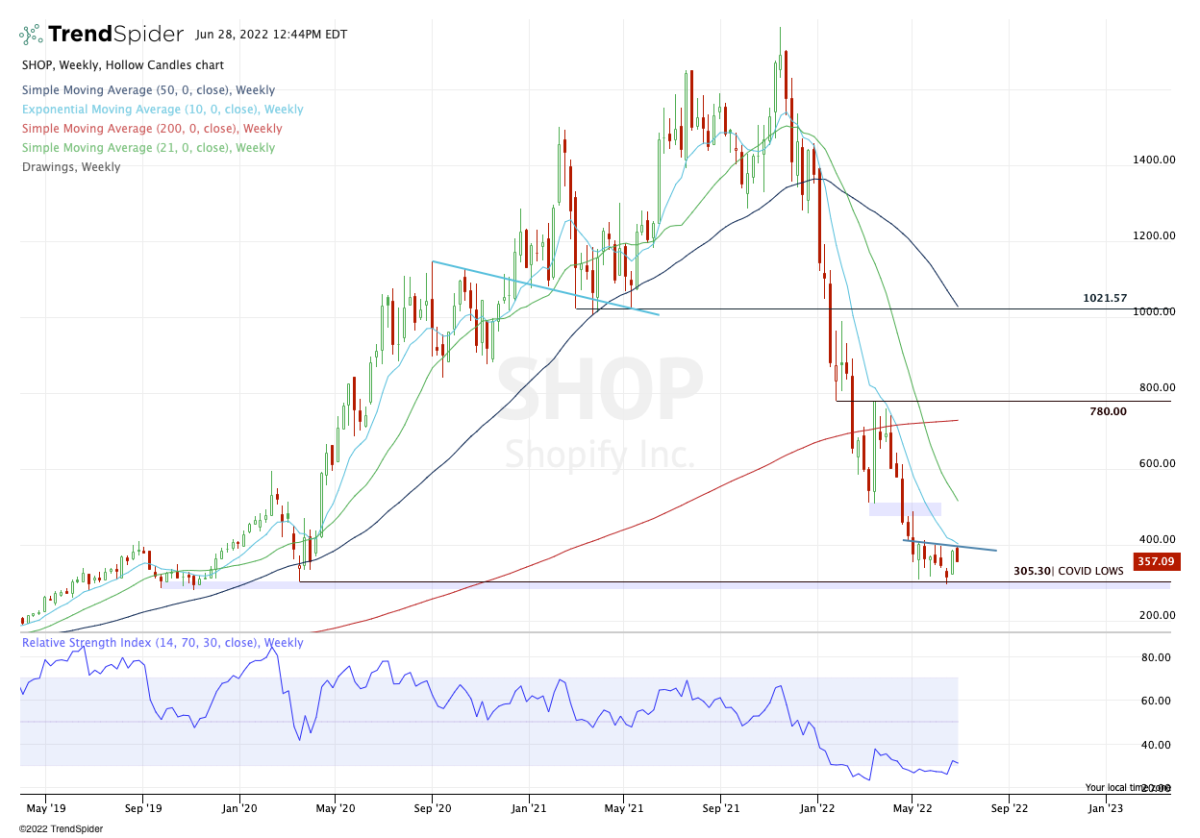
Task: Click the ©2022 TrendSpider copyright text
Action: 60,828
